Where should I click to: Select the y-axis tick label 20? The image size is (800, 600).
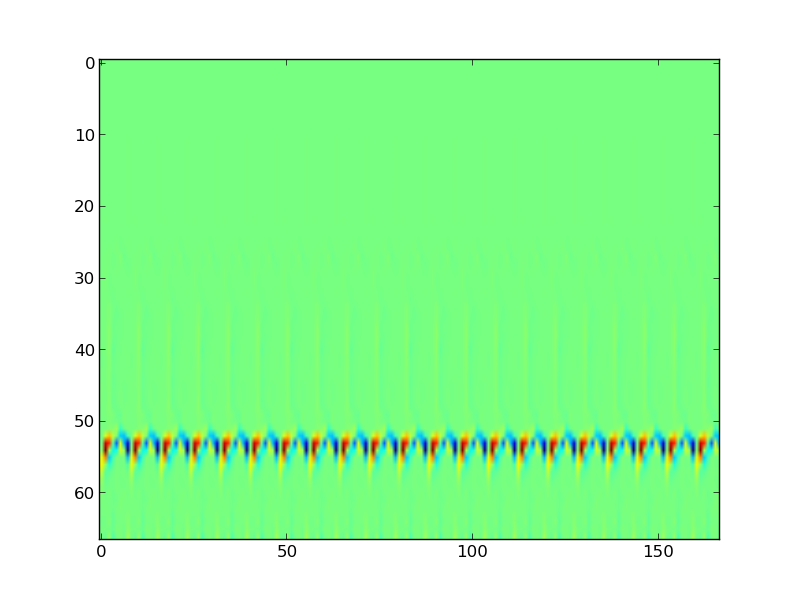point(84,207)
